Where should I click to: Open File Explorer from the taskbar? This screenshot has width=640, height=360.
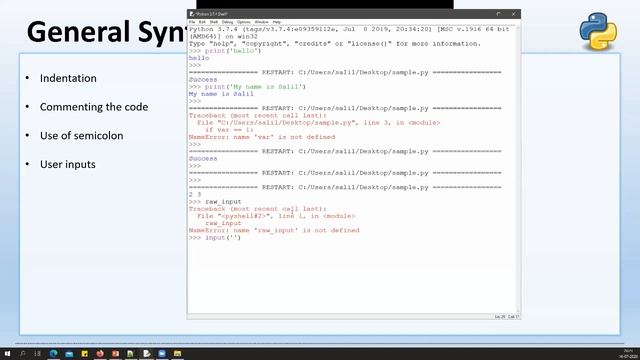pos(178,353)
